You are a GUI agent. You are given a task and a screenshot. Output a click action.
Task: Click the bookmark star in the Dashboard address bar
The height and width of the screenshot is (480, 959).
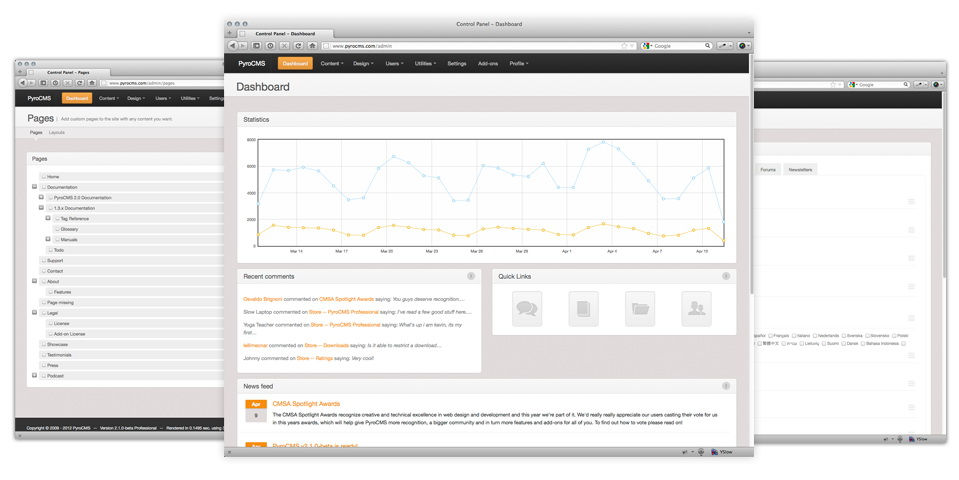pos(624,46)
